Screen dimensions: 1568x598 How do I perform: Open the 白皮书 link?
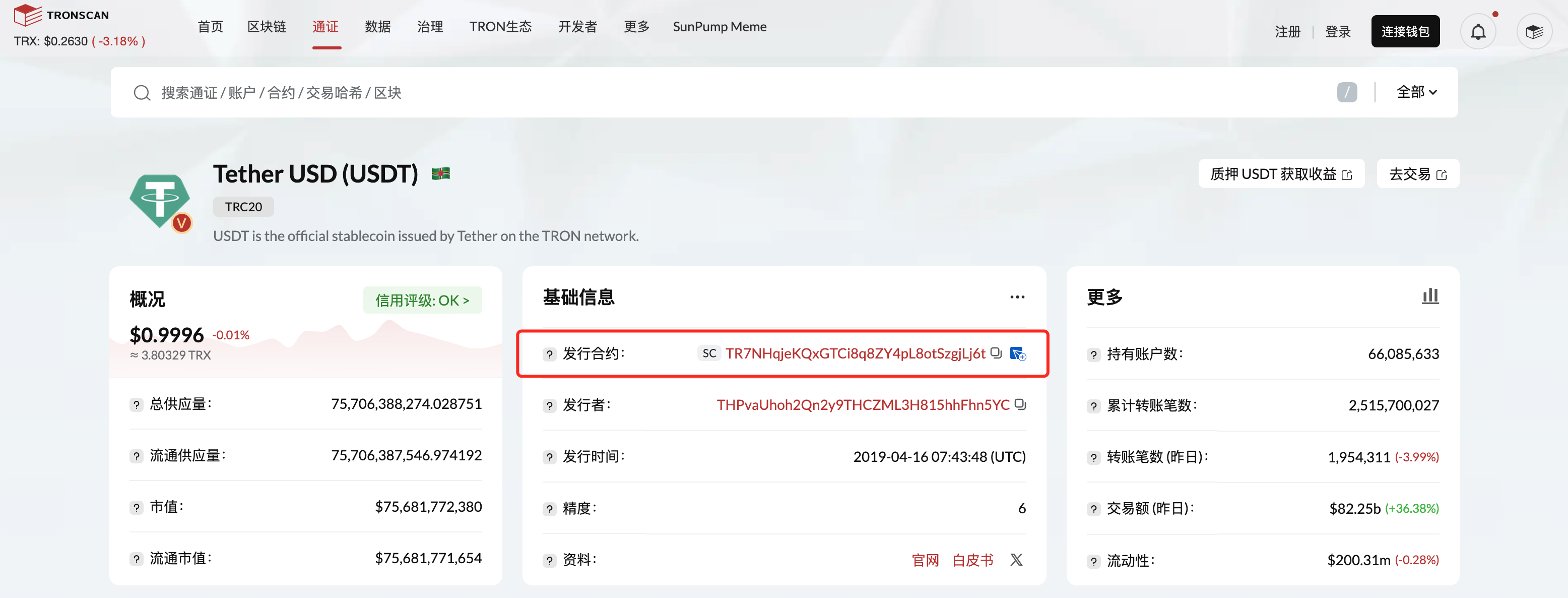pyautogui.click(x=973, y=560)
